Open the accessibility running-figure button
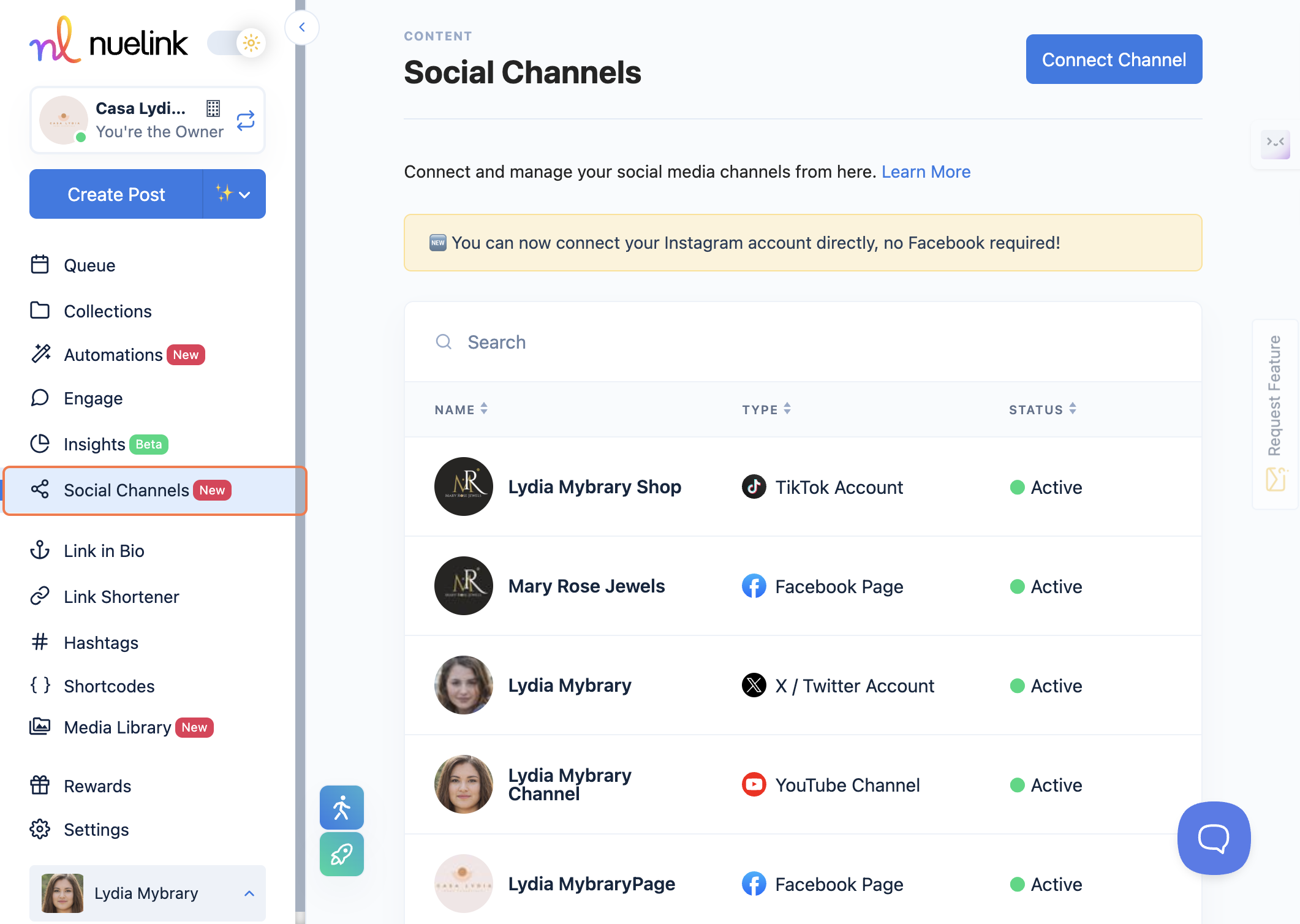The image size is (1300, 924). point(342,808)
